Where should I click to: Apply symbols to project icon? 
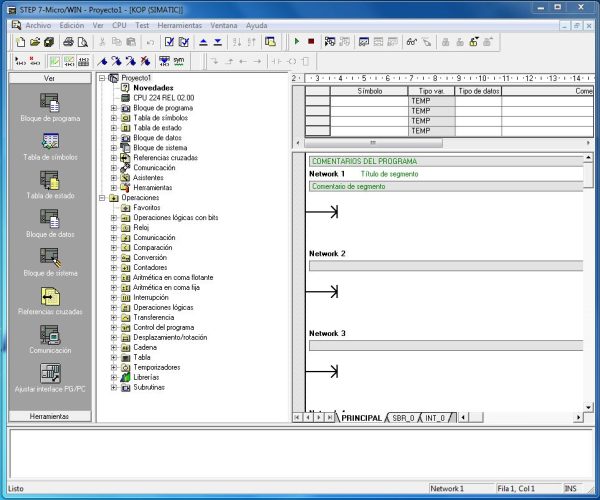point(164,61)
